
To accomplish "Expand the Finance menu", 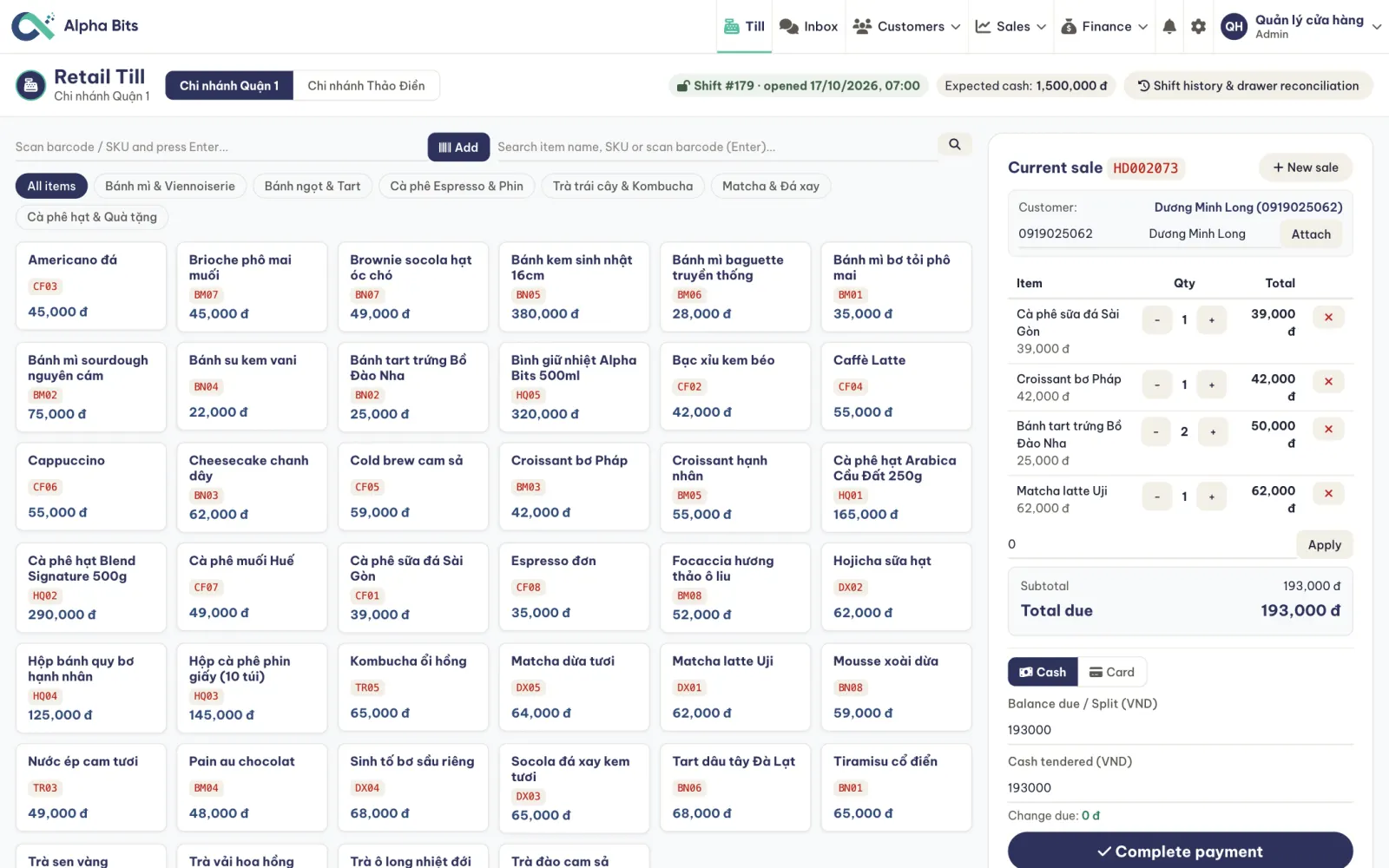I will [x=1104, y=26].
